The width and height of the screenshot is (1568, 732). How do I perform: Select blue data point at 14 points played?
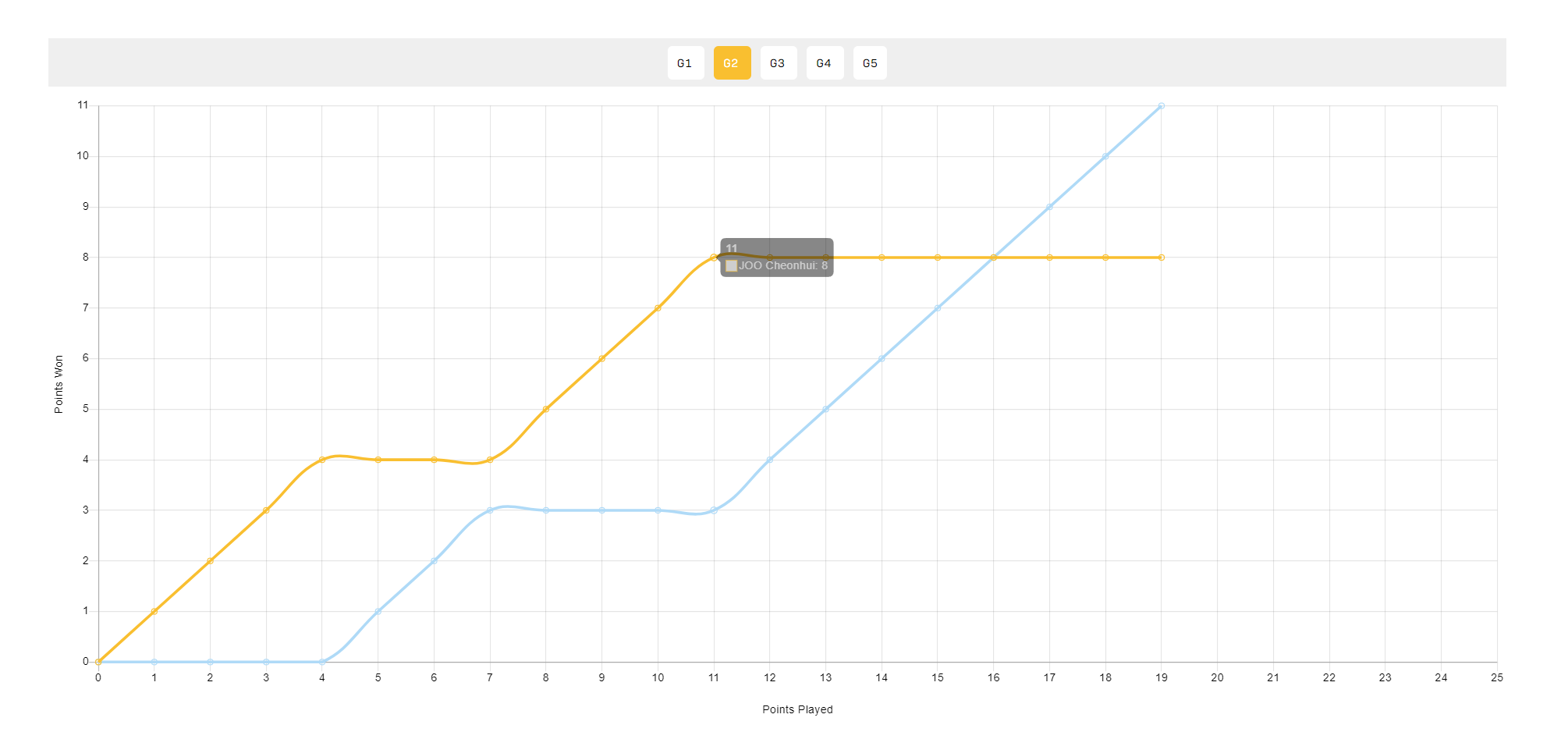point(882,359)
